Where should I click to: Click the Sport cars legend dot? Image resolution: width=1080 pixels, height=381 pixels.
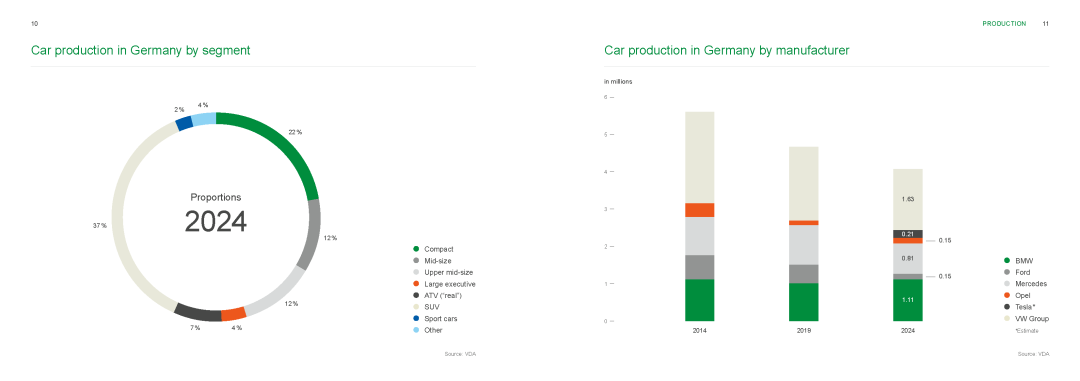[416, 318]
